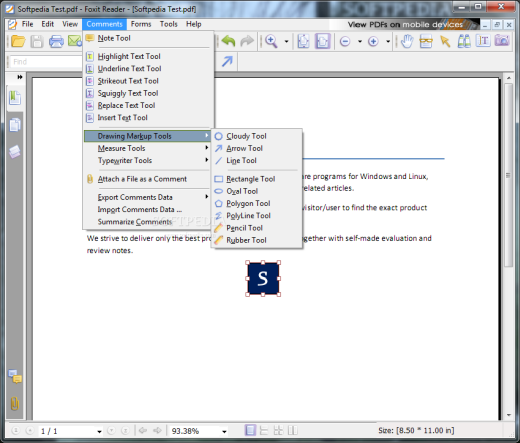Click the binoculars Search icon
The width and height of the screenshot is (520, 443).
[x=464, y=41]
